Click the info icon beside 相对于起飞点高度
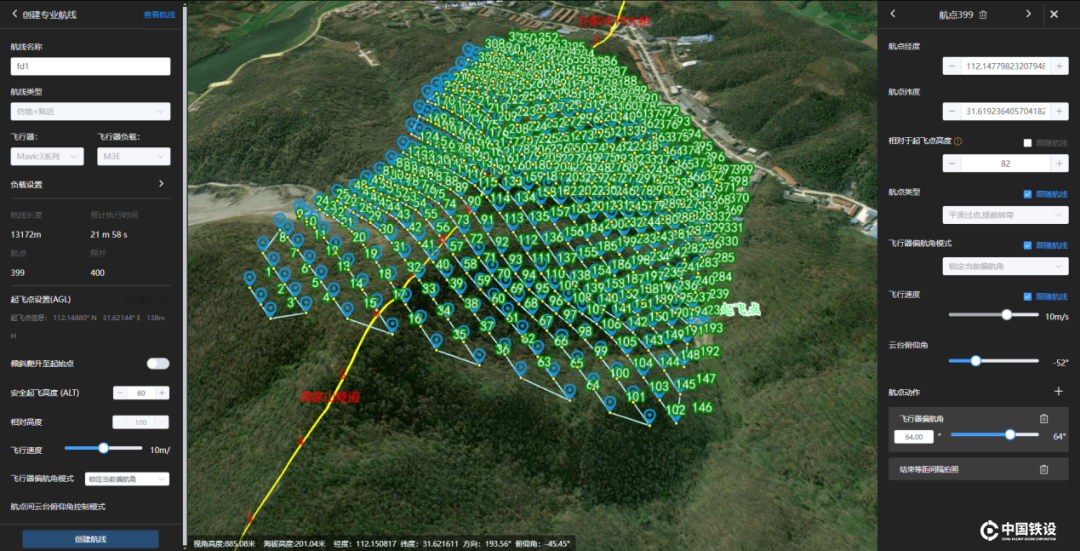Viewport: 1080px width, 551px height. pos(958,142)
